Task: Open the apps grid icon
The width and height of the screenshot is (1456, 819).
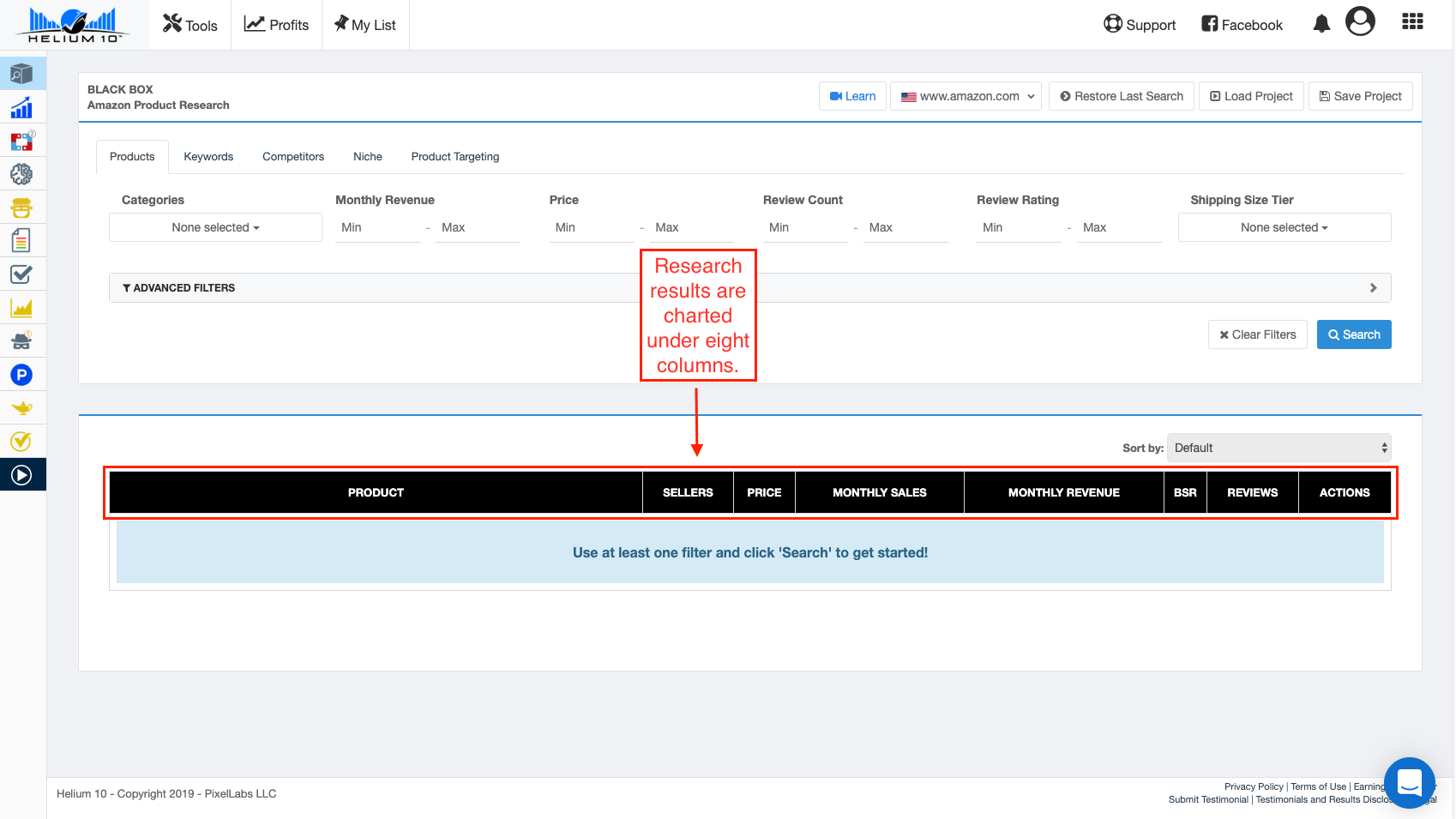Action: click(x=1412, y=22)
